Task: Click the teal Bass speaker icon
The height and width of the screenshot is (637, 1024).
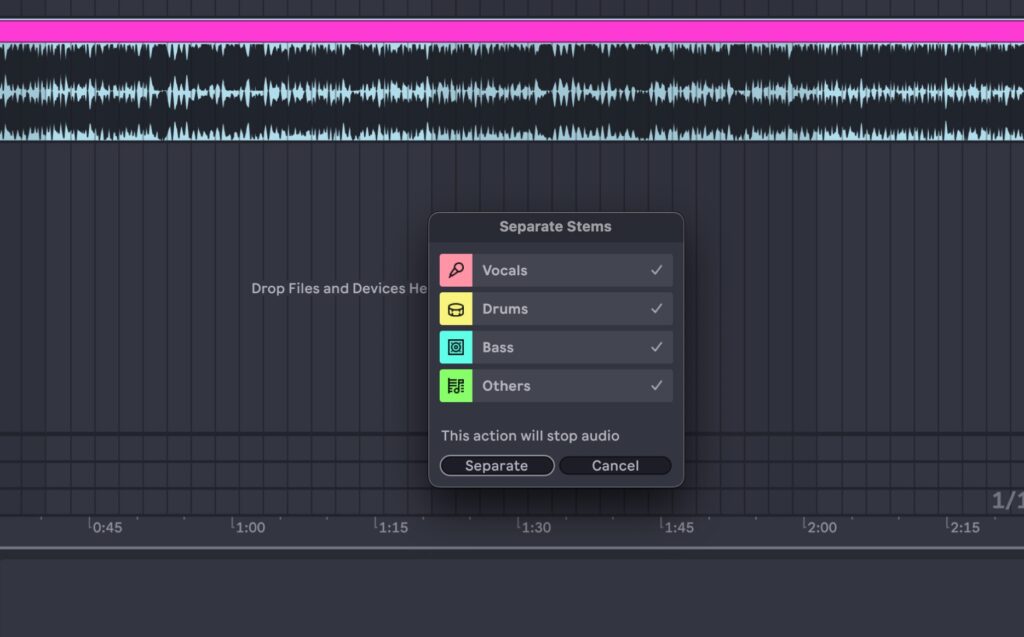Action: pos(456,347)
